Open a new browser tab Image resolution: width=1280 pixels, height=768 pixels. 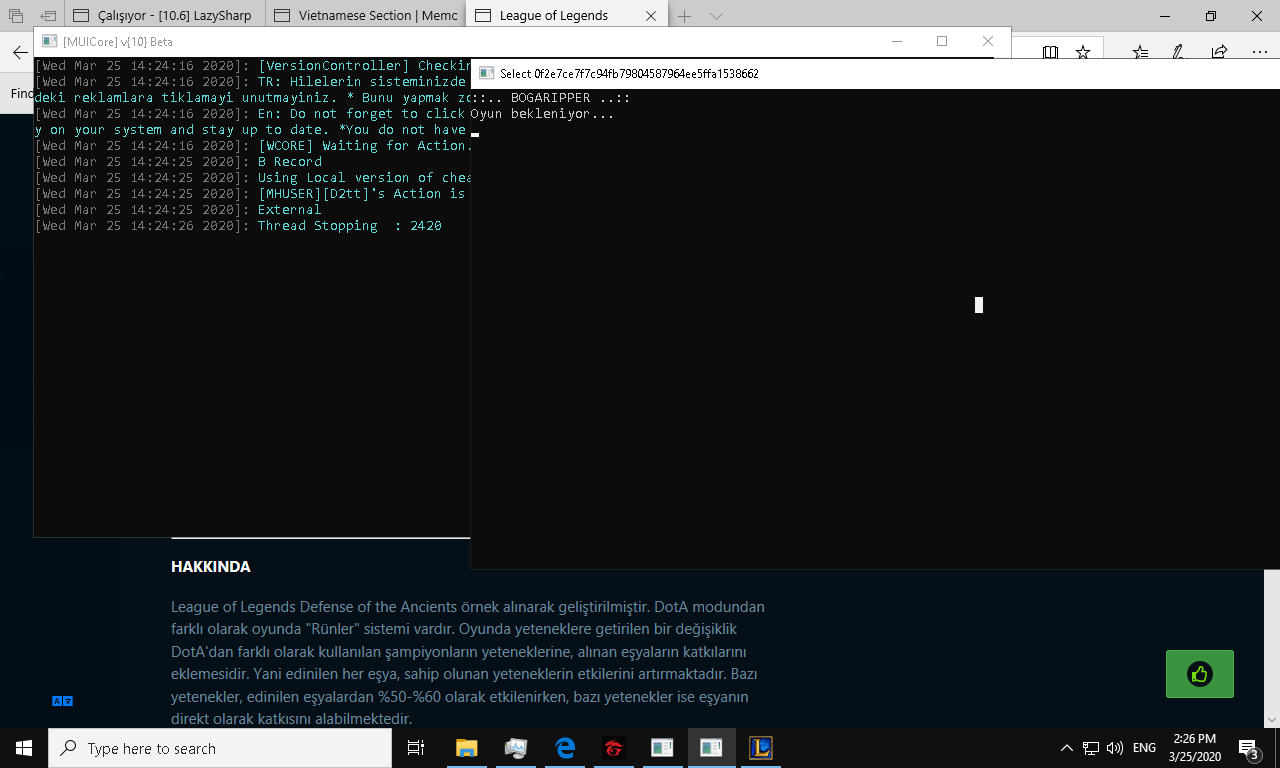(685, 16)
